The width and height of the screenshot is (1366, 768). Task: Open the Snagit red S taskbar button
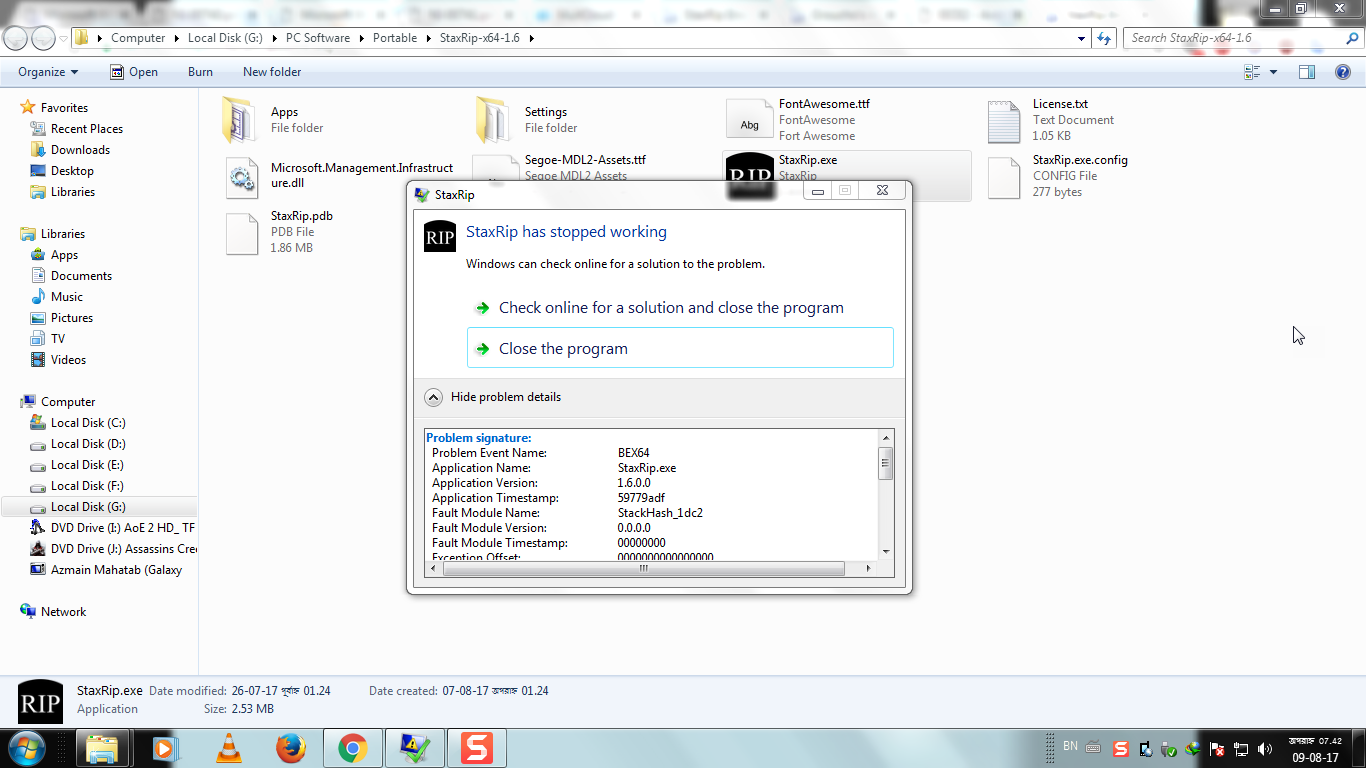[477, 748]
